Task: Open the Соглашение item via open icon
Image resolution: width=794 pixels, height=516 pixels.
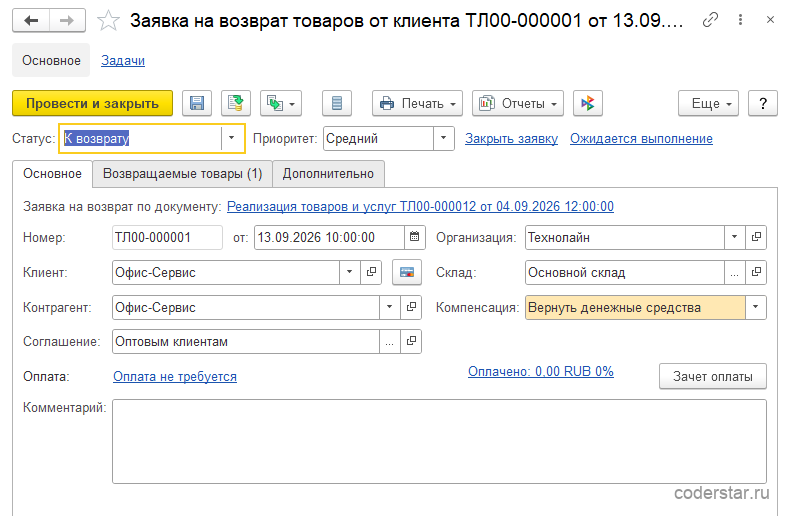Action: coord(411,341)
